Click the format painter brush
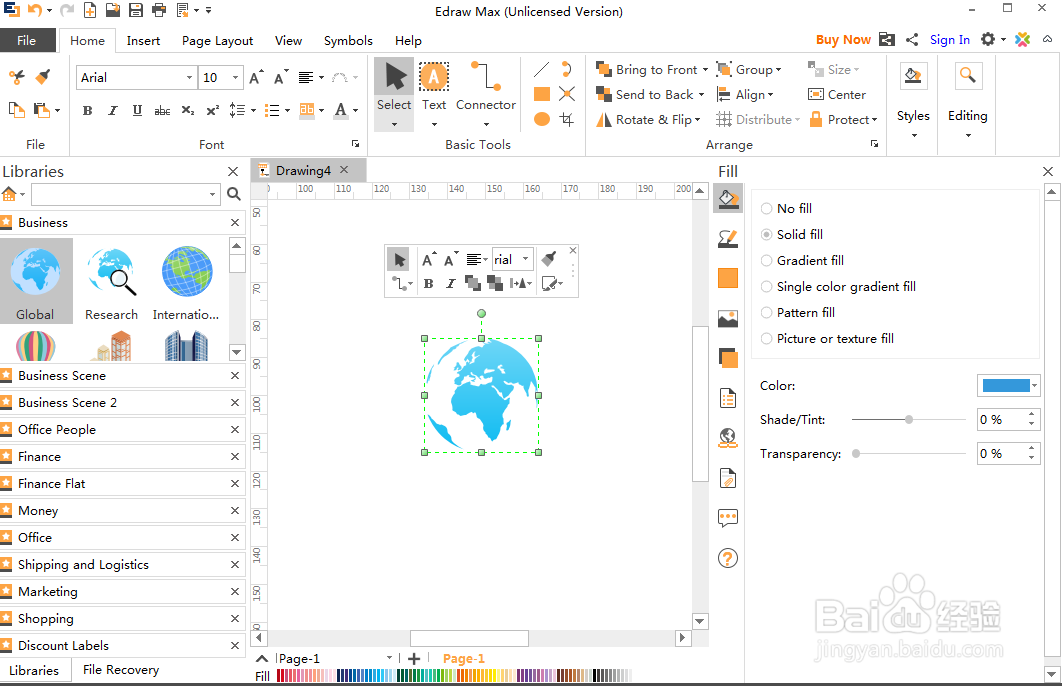 click(x=43, y=77)
